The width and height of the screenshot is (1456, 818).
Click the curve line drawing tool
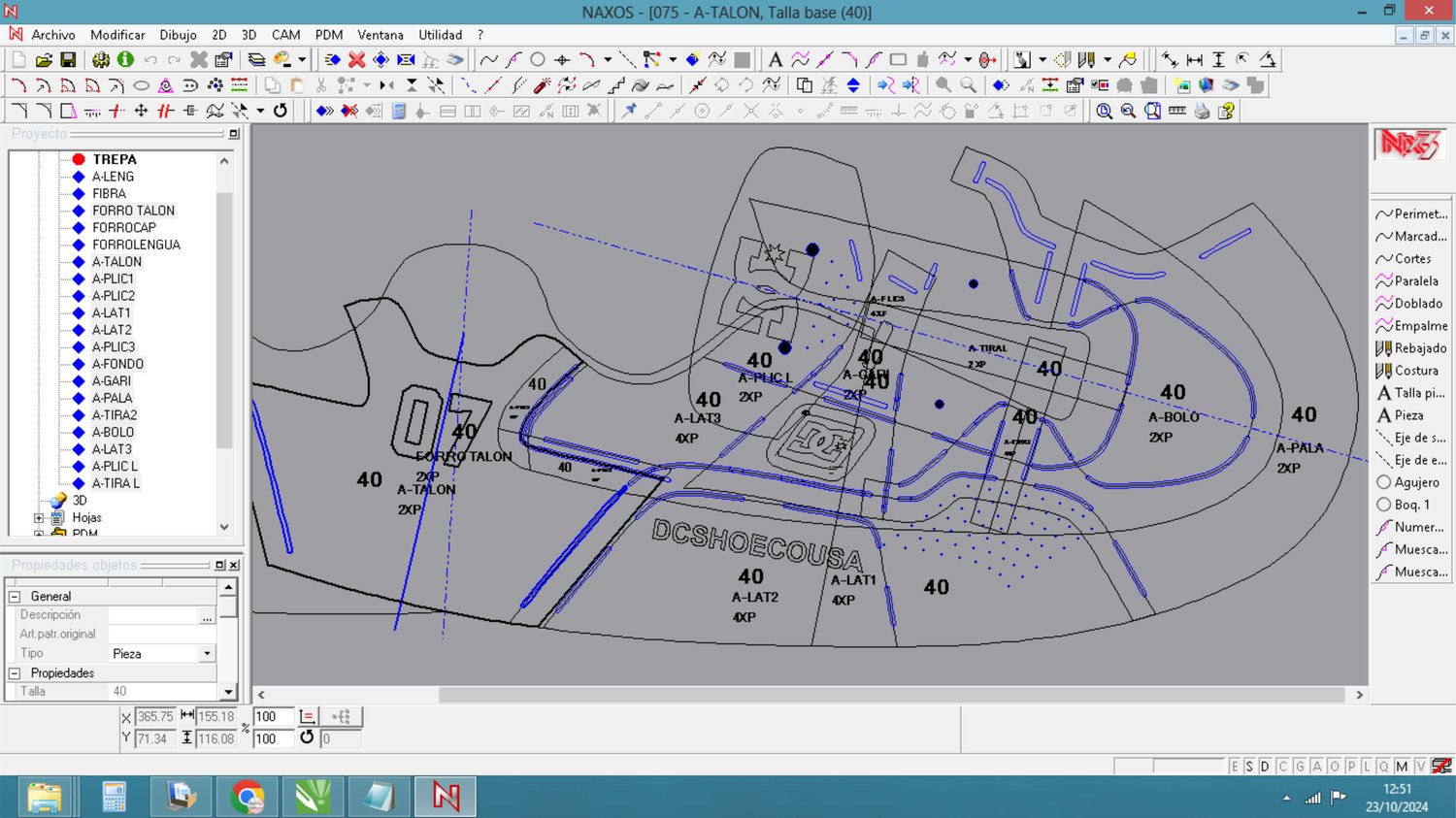tap(488, 60)
